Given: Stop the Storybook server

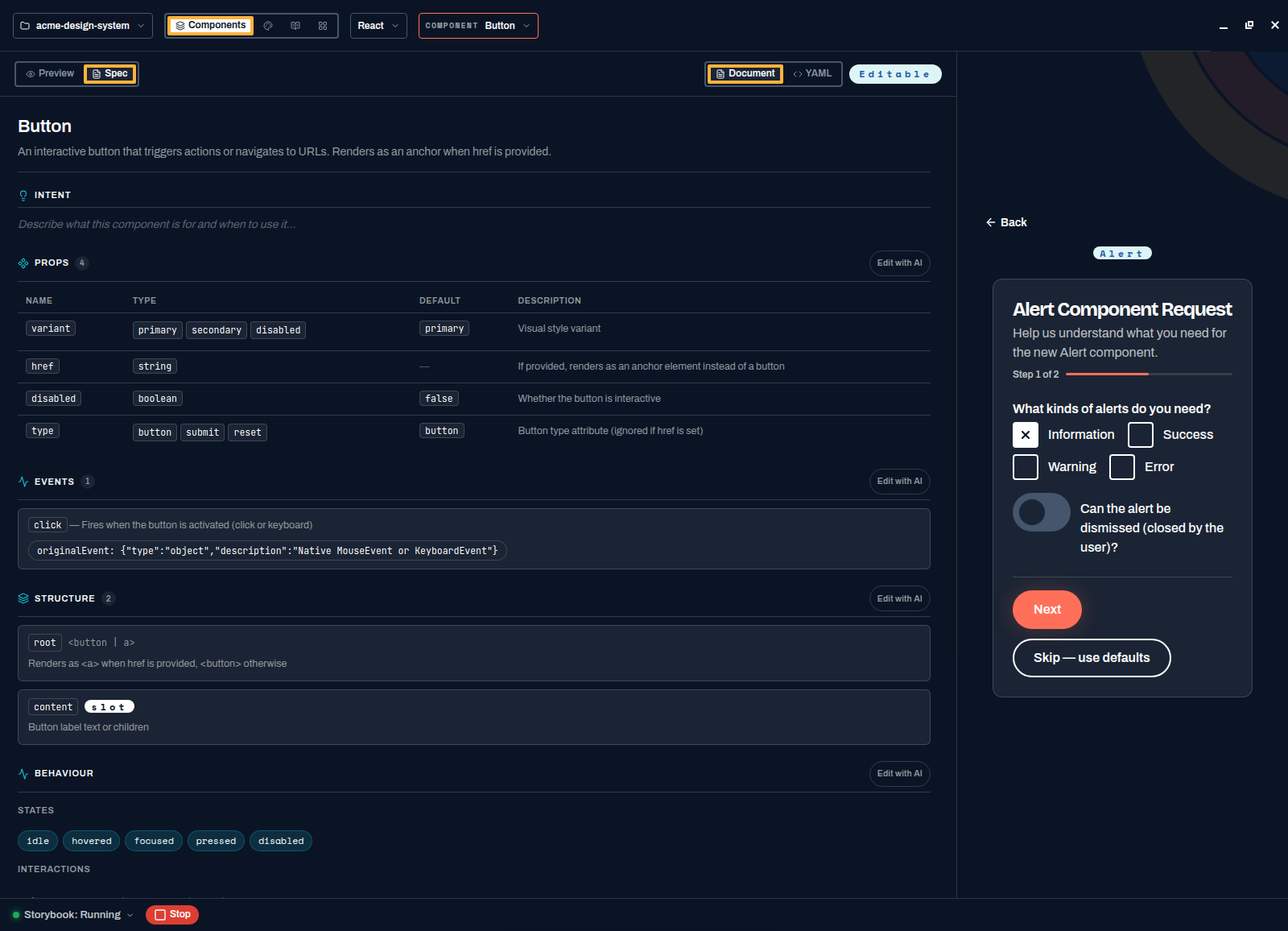Looking at the screenshot, I should point(172,915).
